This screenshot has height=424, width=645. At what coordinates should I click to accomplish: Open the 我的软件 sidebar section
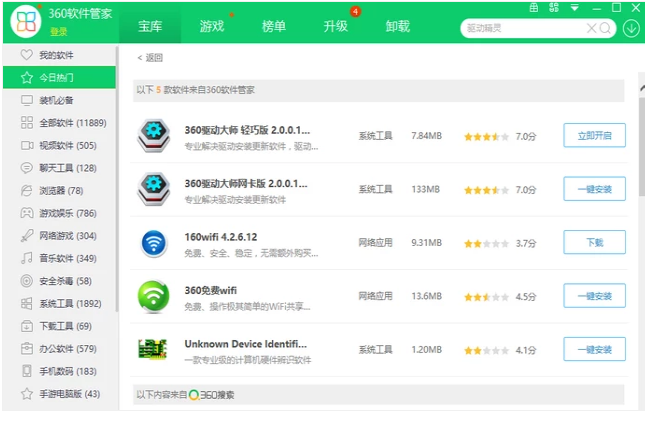55,55
